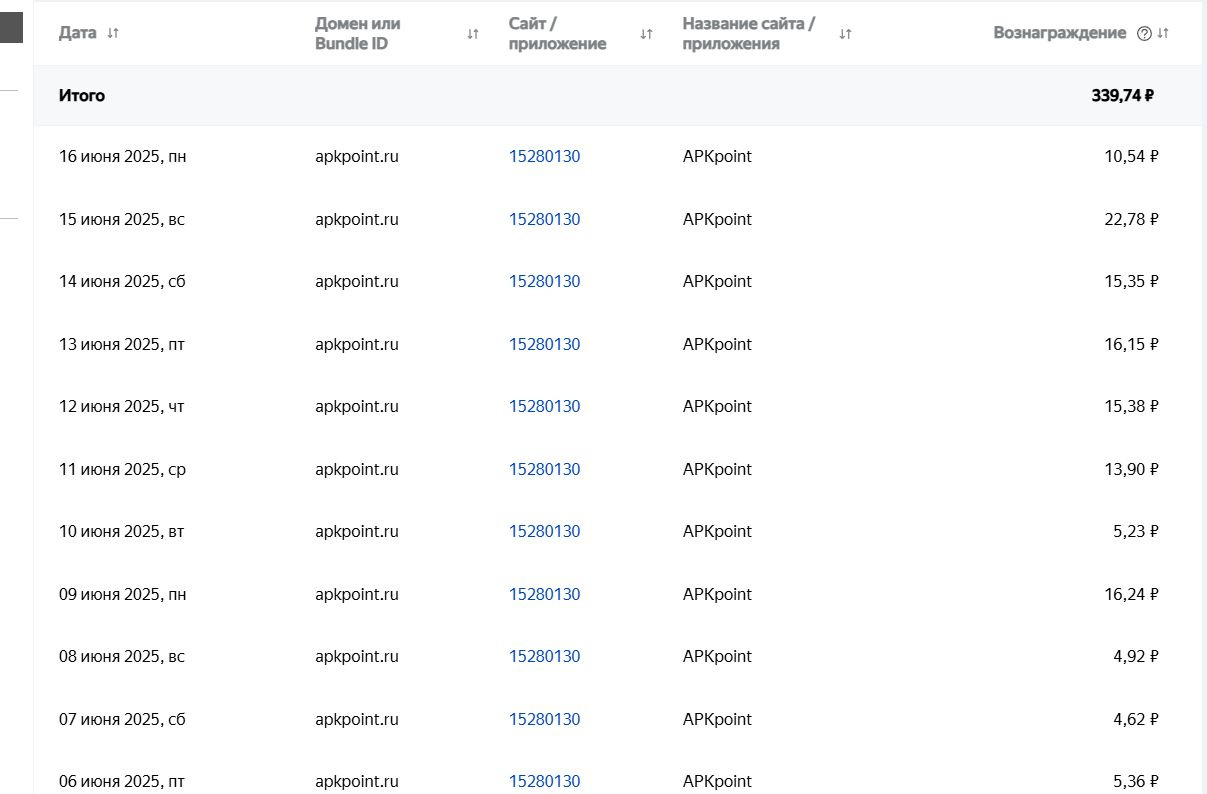Select reward value 4,62 ₽
This screenshot has width=1207, height=794.
pos(1136,719)
